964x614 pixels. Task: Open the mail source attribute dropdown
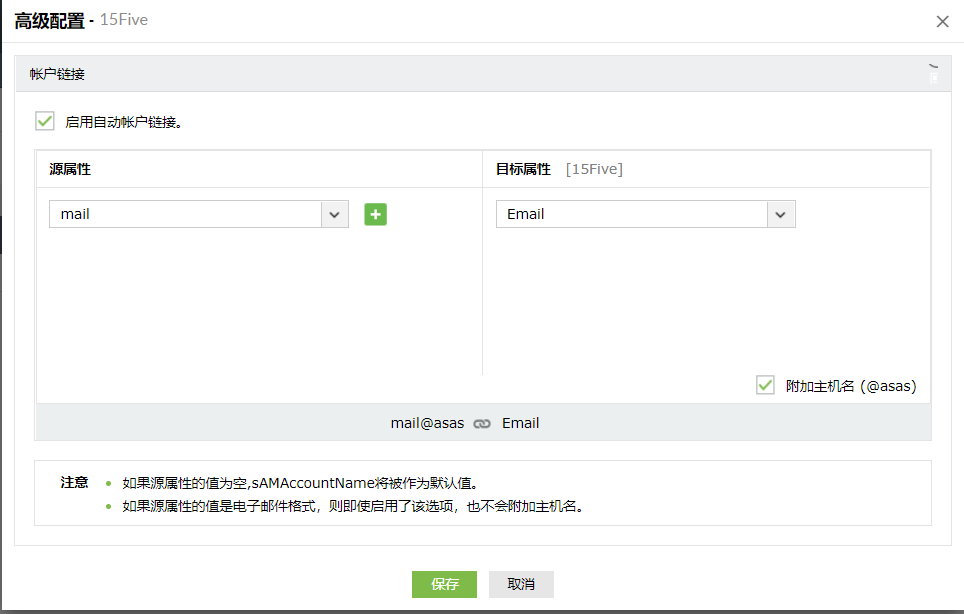334,214
